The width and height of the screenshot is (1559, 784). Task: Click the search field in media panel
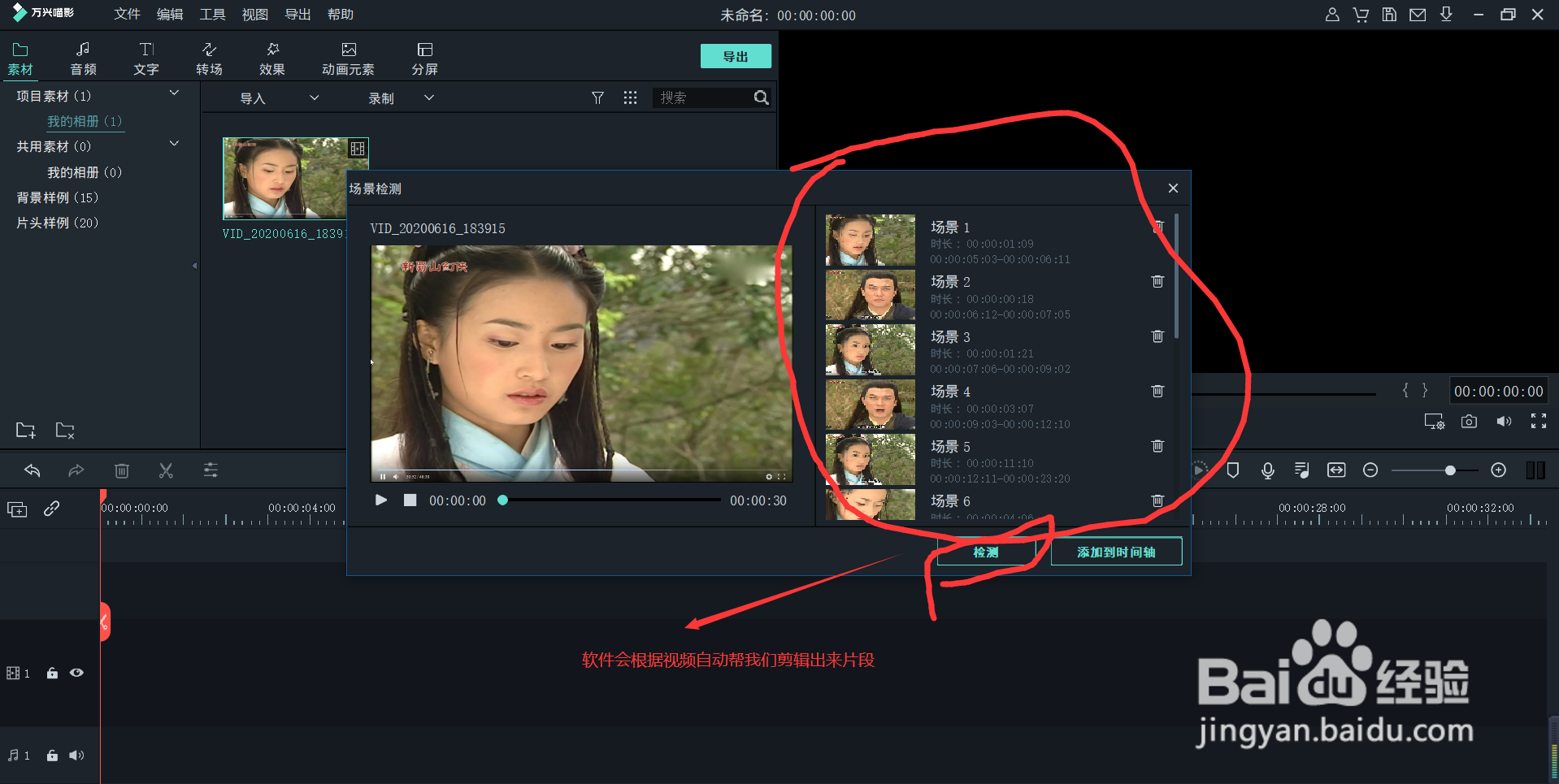coord(703,97)
